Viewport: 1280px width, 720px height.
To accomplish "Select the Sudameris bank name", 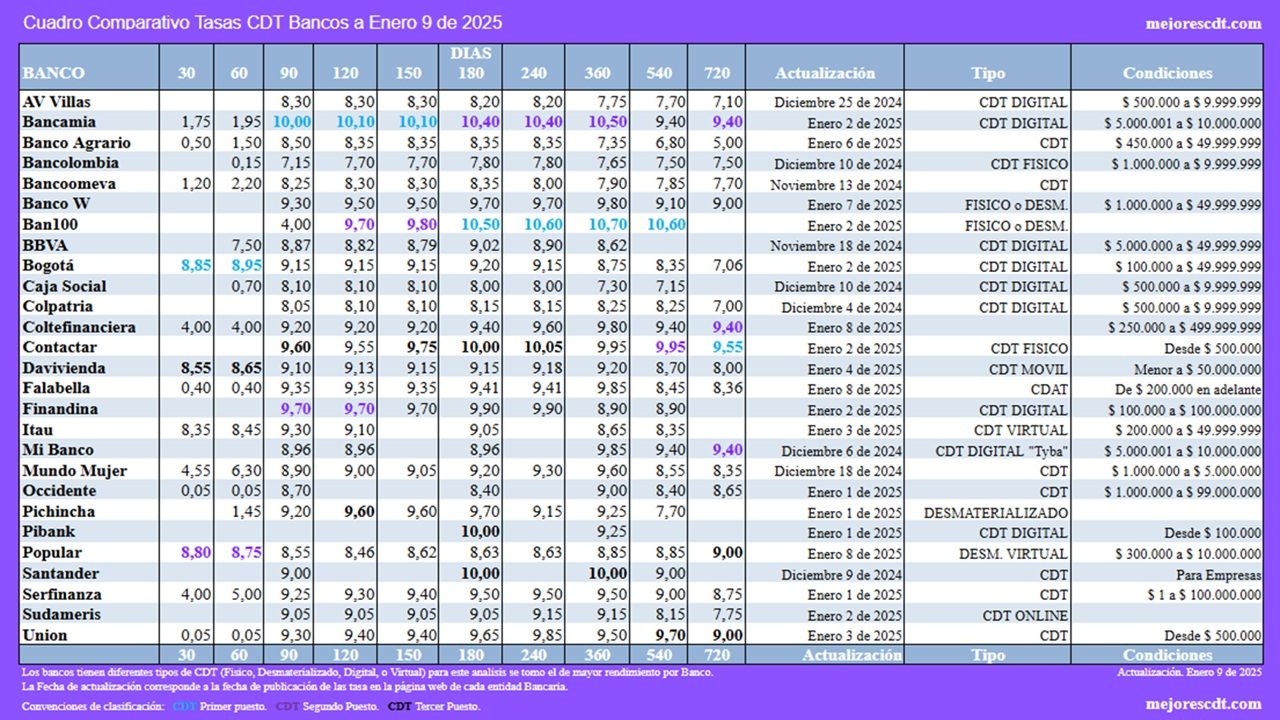I will (63, 614).
